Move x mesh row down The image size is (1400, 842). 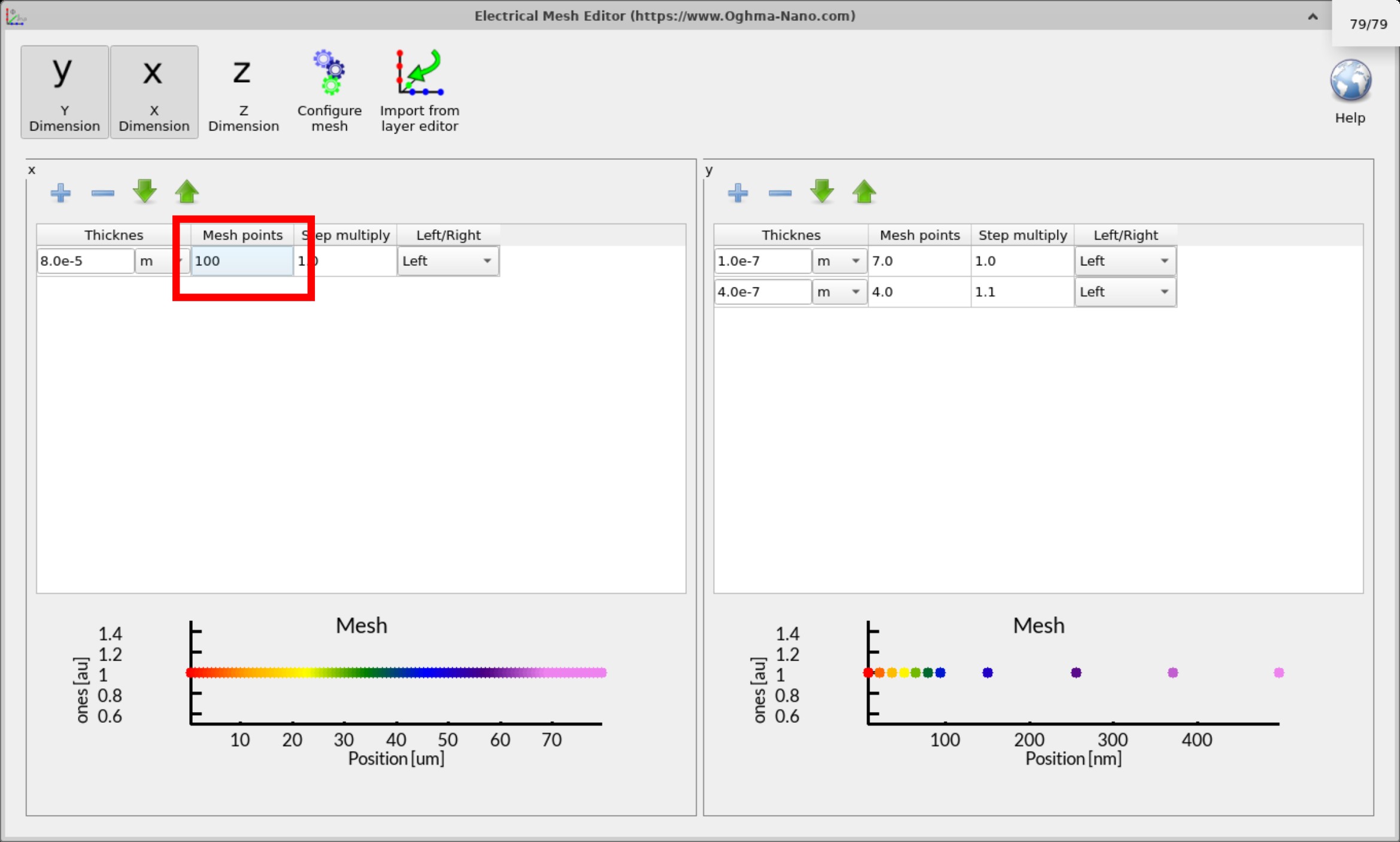pyautogui.click(x=145, y=192)
